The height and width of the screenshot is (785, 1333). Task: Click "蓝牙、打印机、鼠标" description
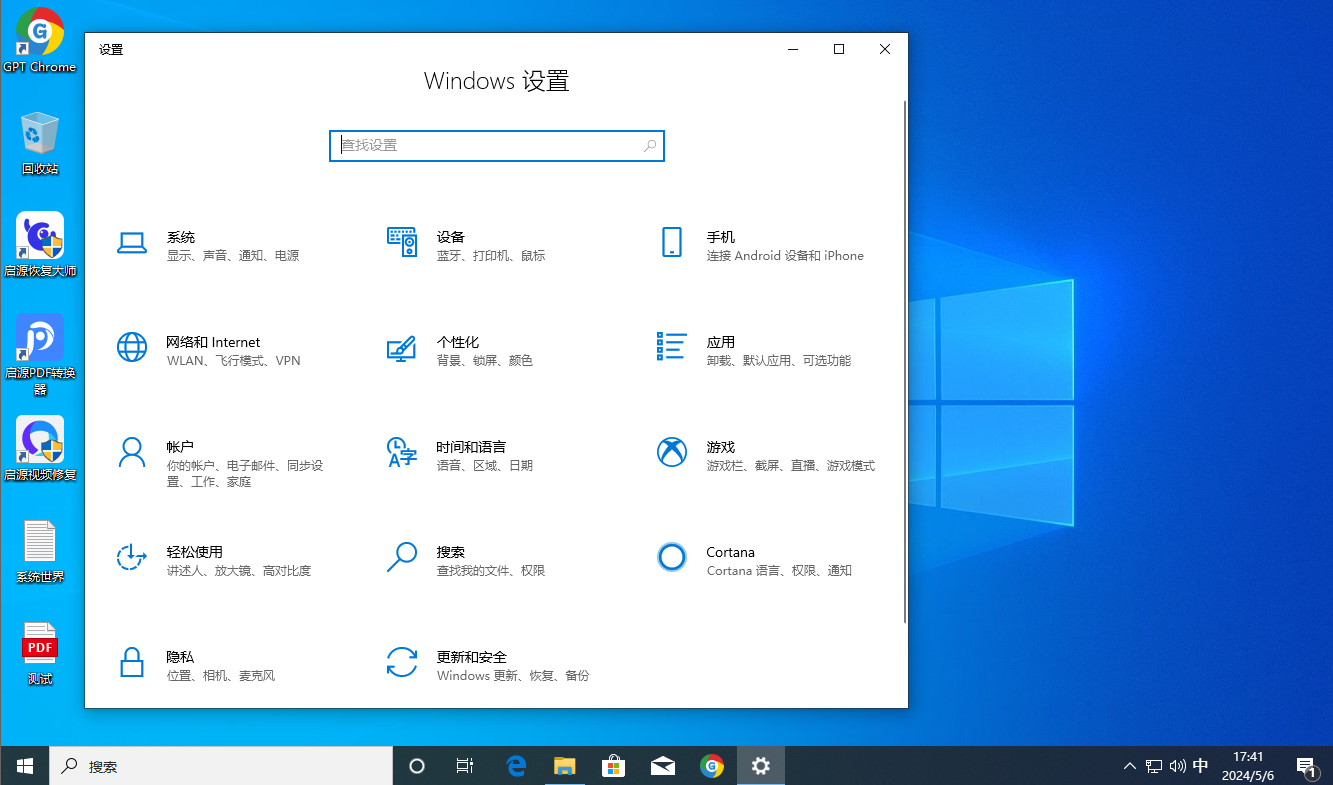(x=491, y=256)
